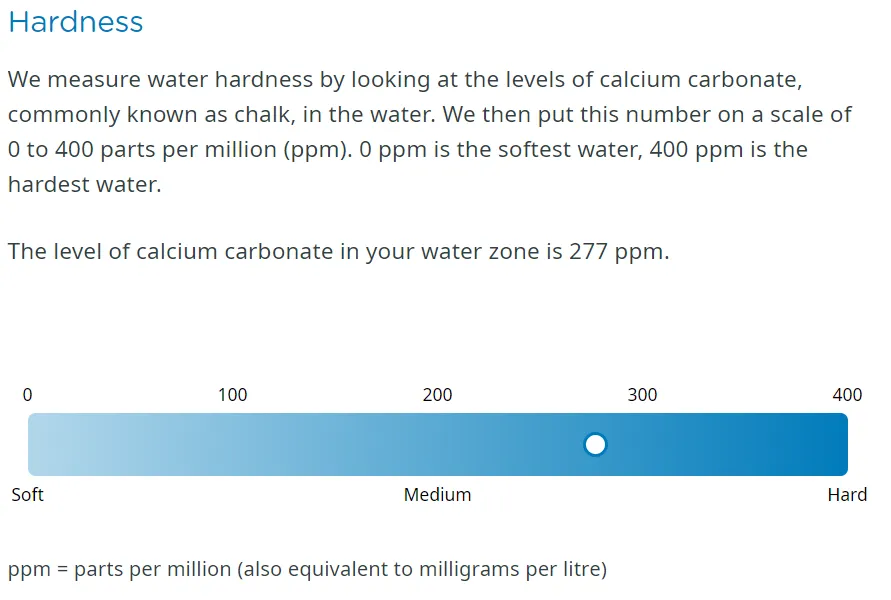Image resolution: width=891 pixels, height=600 pixels.
Task: Click the "Soft" label below the bar
Action: tap(28, 495)
